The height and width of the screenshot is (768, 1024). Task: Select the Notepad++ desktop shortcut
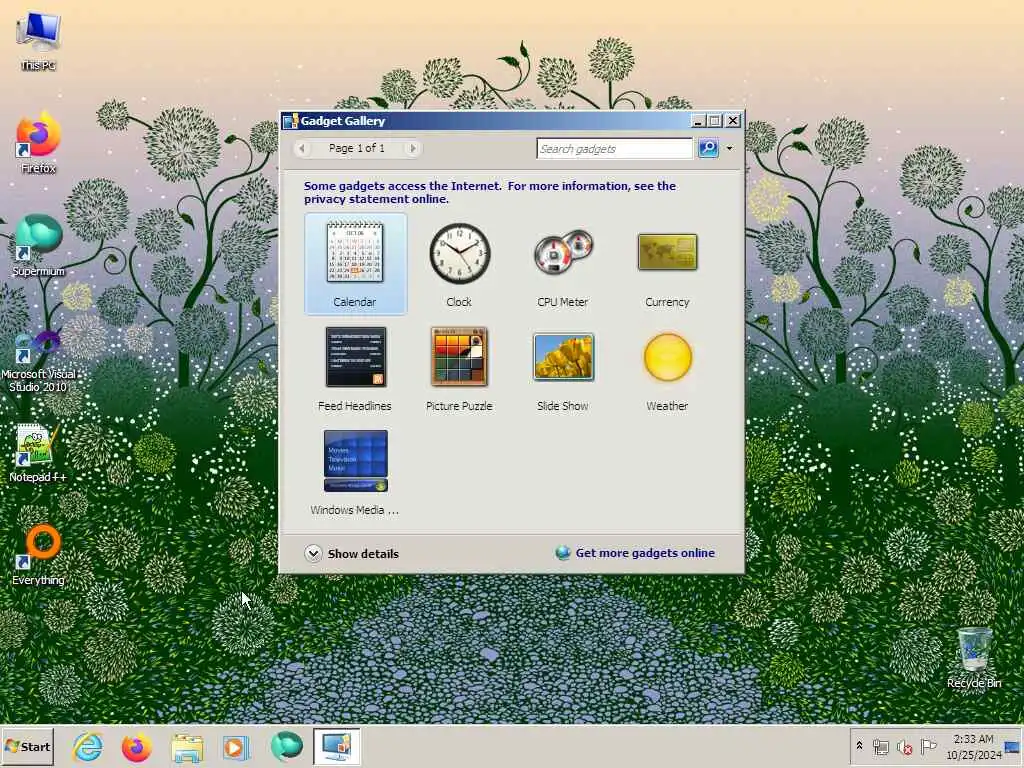38,453
